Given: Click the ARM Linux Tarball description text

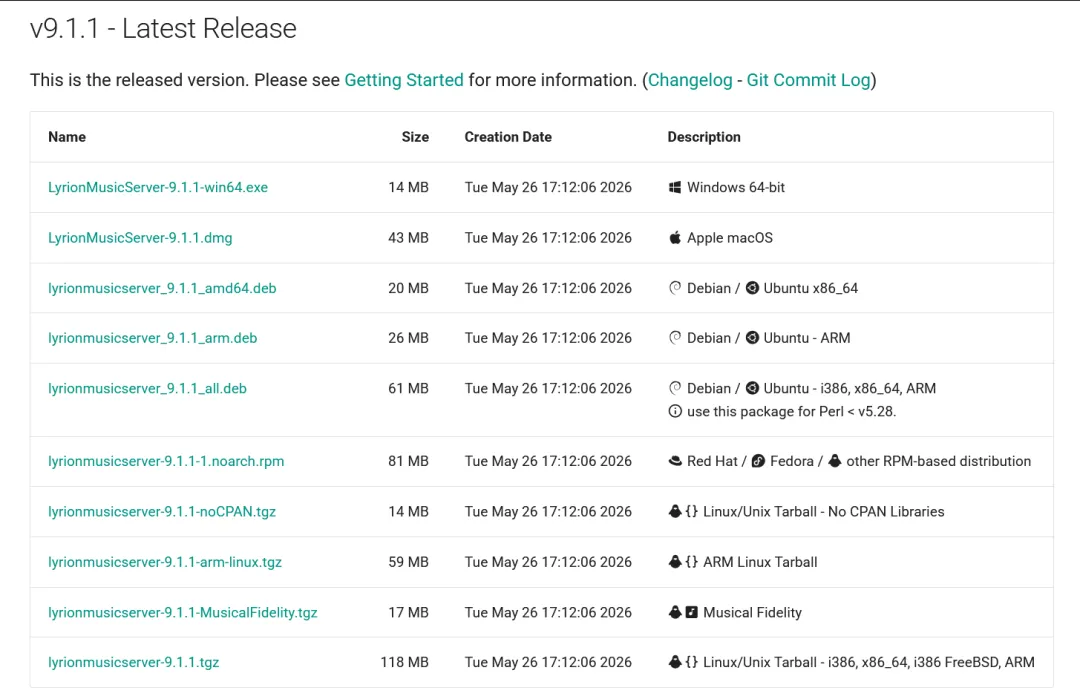Looking at the screenshot, I should click(x=760, y=562).
